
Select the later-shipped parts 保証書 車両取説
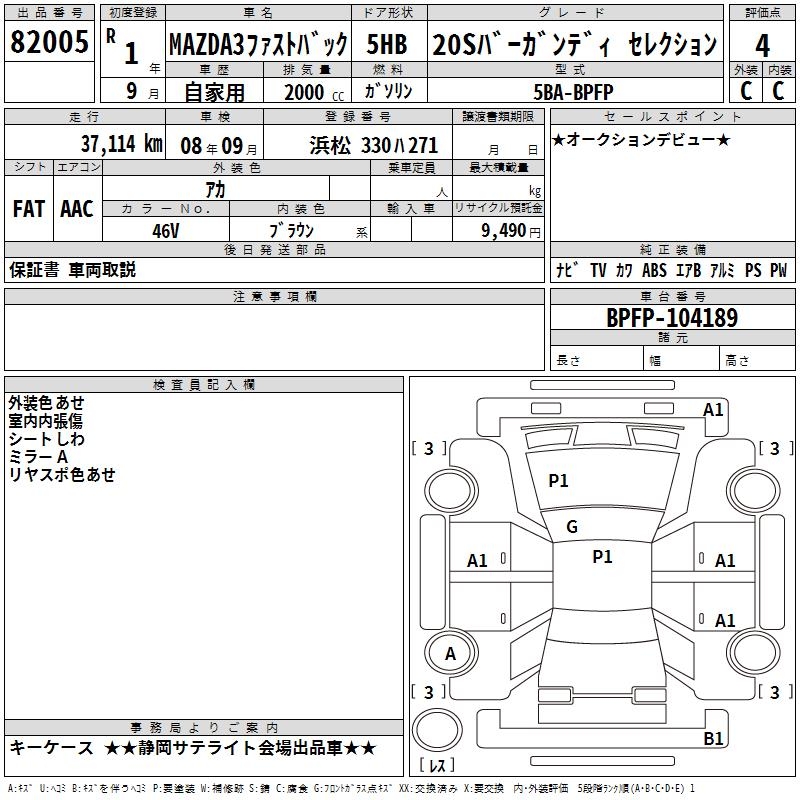coord(72,270)
